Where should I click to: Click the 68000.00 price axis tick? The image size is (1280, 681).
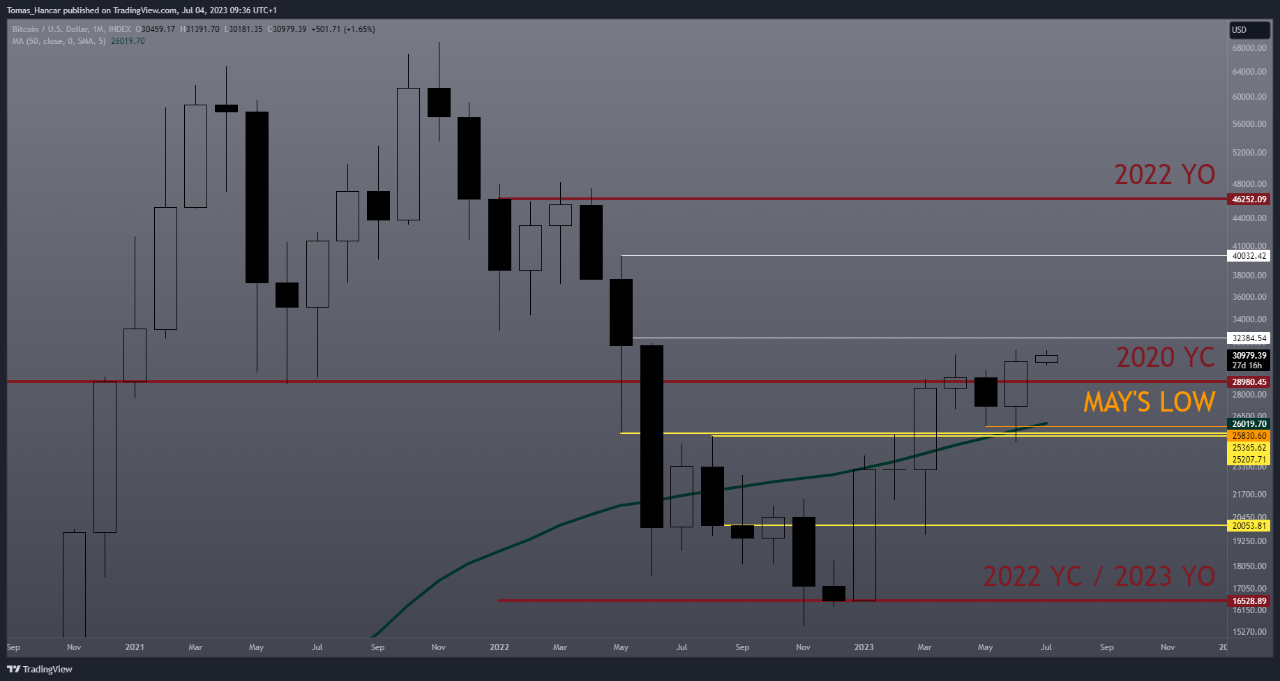point(1249,47)
